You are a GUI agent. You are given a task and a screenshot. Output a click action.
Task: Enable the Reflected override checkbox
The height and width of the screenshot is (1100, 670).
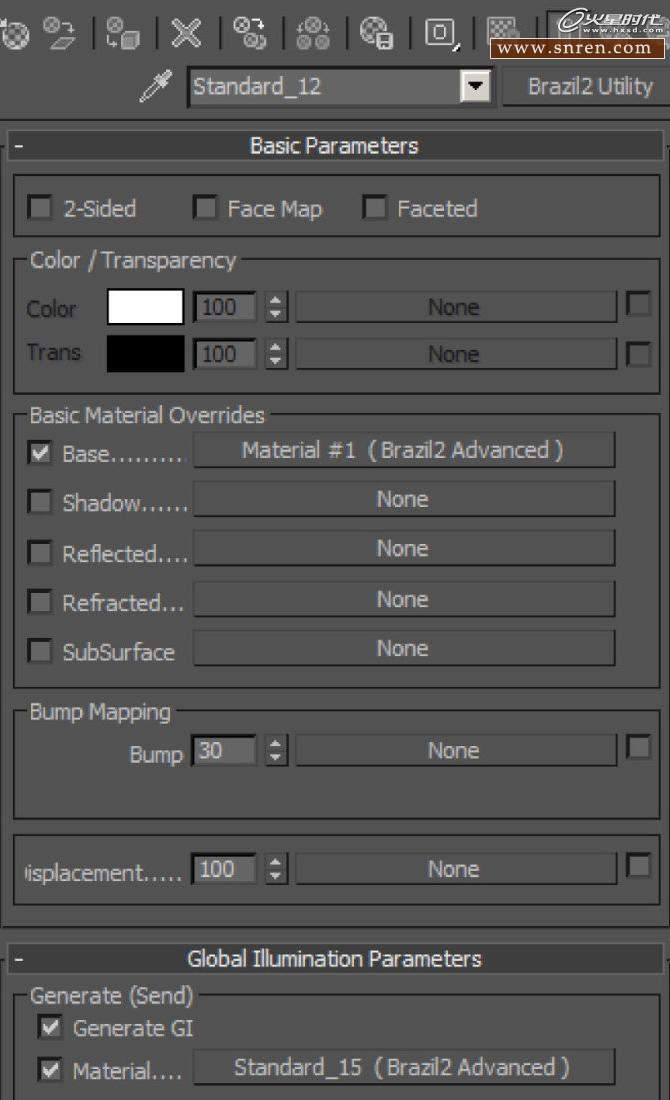(39, 552)
